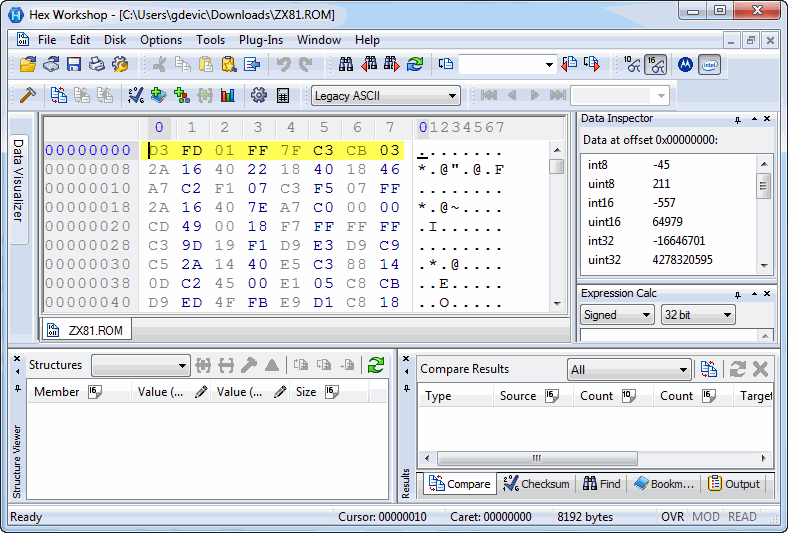Toggle Motorola byte ordering button
This screenshot has width=788, height=533.
click(x=685, y=64)
